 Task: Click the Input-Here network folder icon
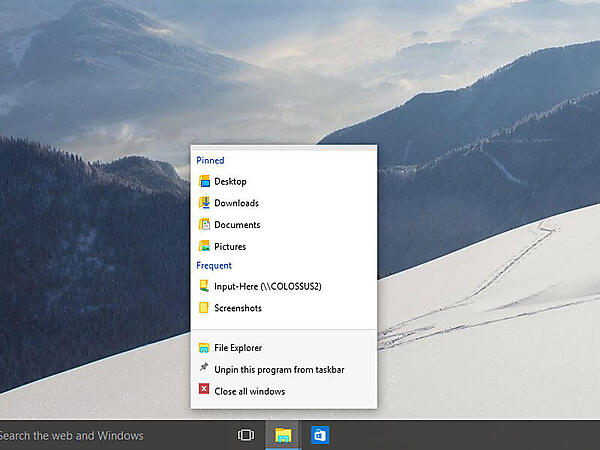pos(204,287)
